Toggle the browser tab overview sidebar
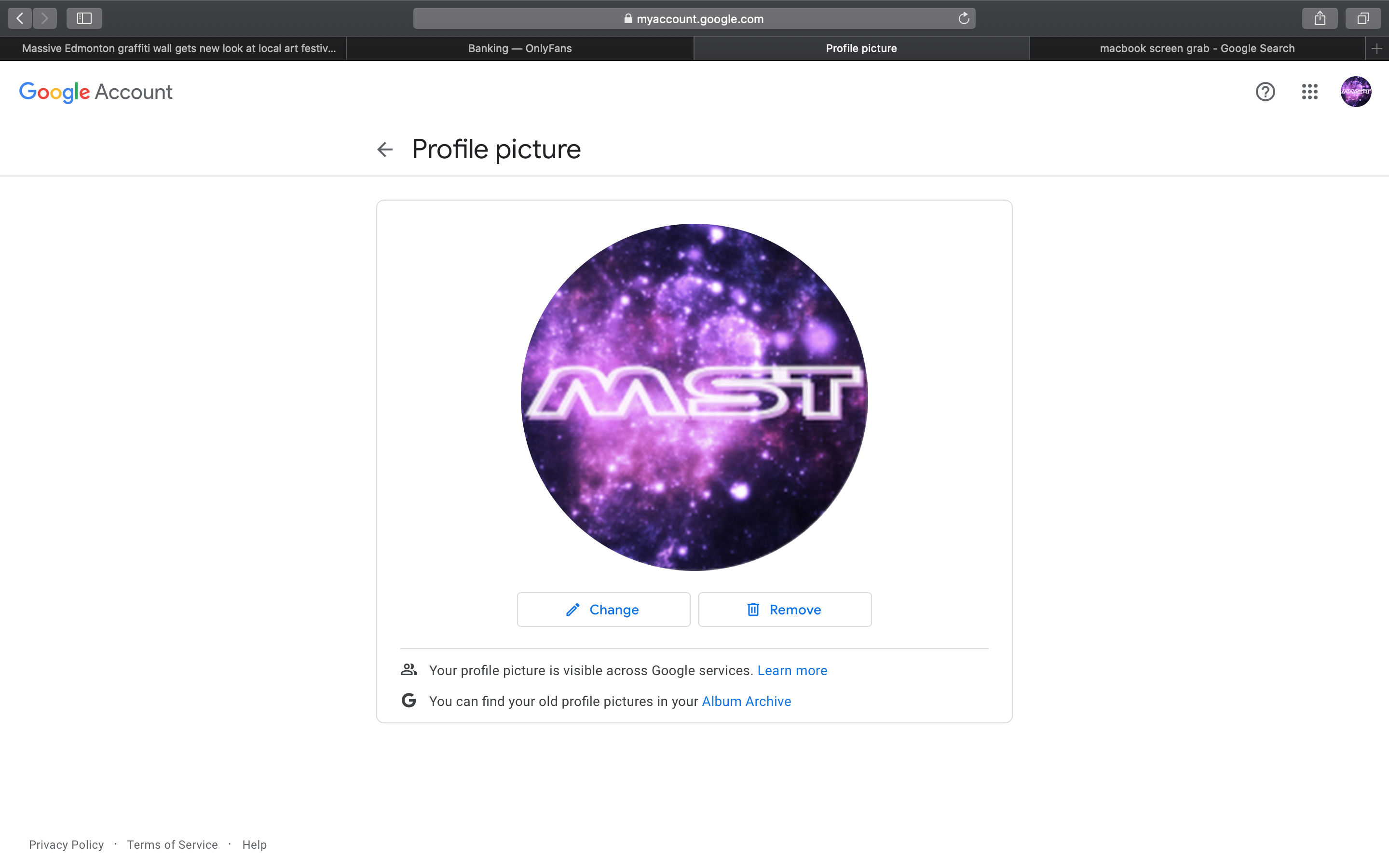The image size is (1389, 868). coord(83,18)
